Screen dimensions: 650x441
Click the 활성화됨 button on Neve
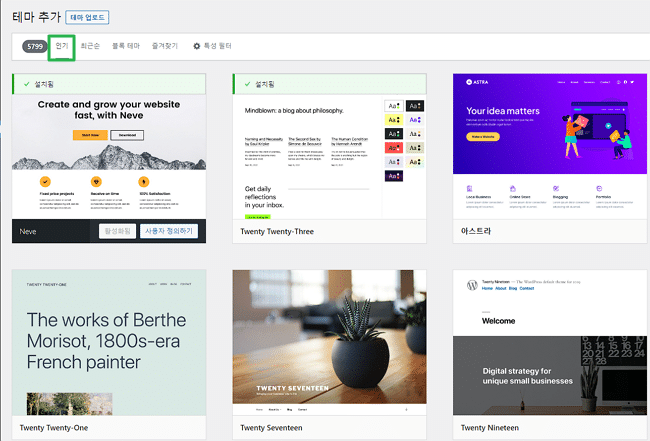[x=117, y=231]
